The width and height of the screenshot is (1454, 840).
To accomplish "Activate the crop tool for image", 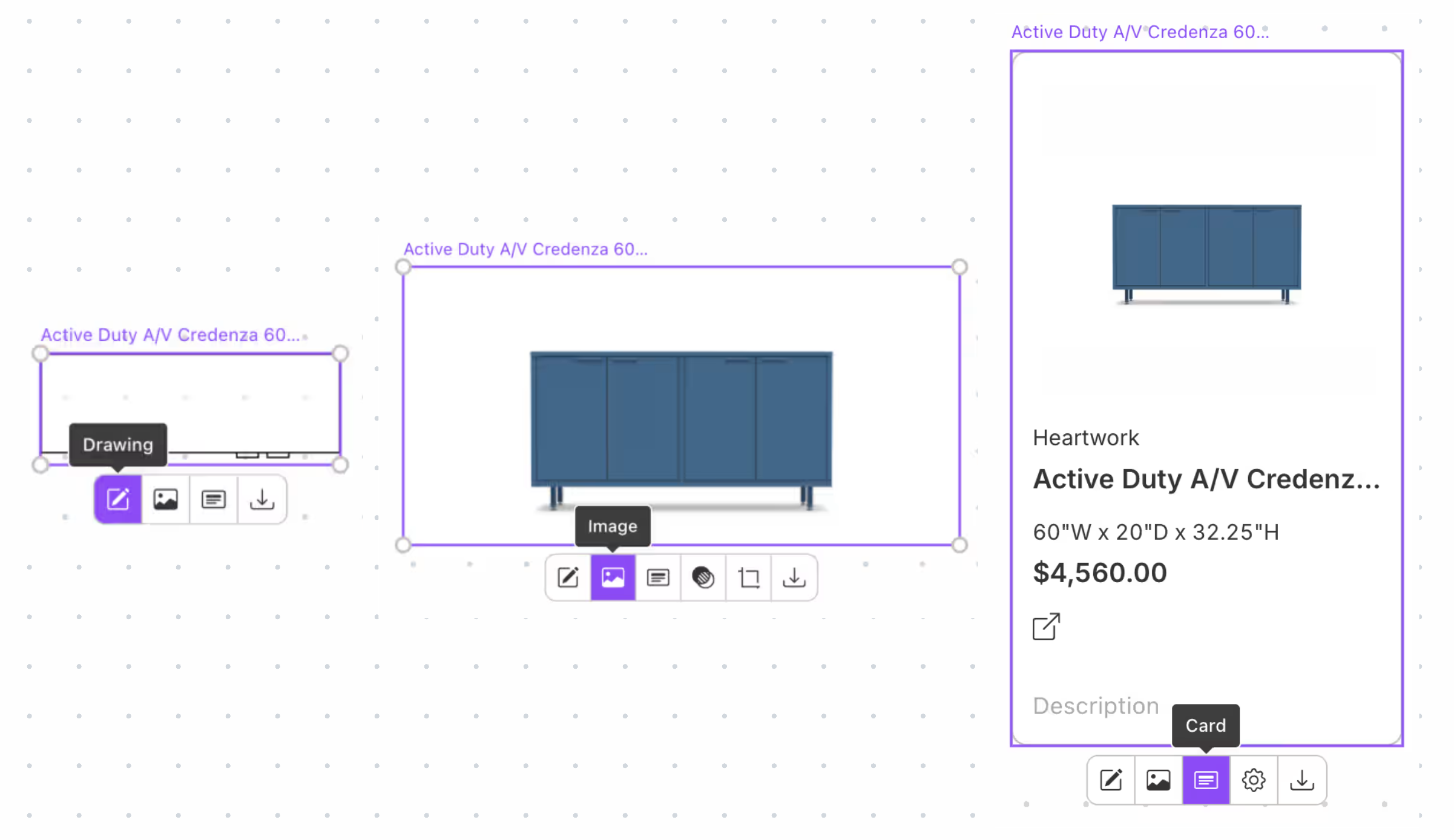I will (x=749, y=577).
